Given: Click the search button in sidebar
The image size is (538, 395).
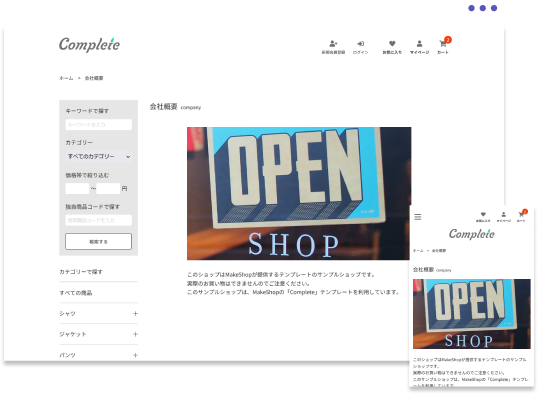Looking at the screenshot, I should coord(98,242).
